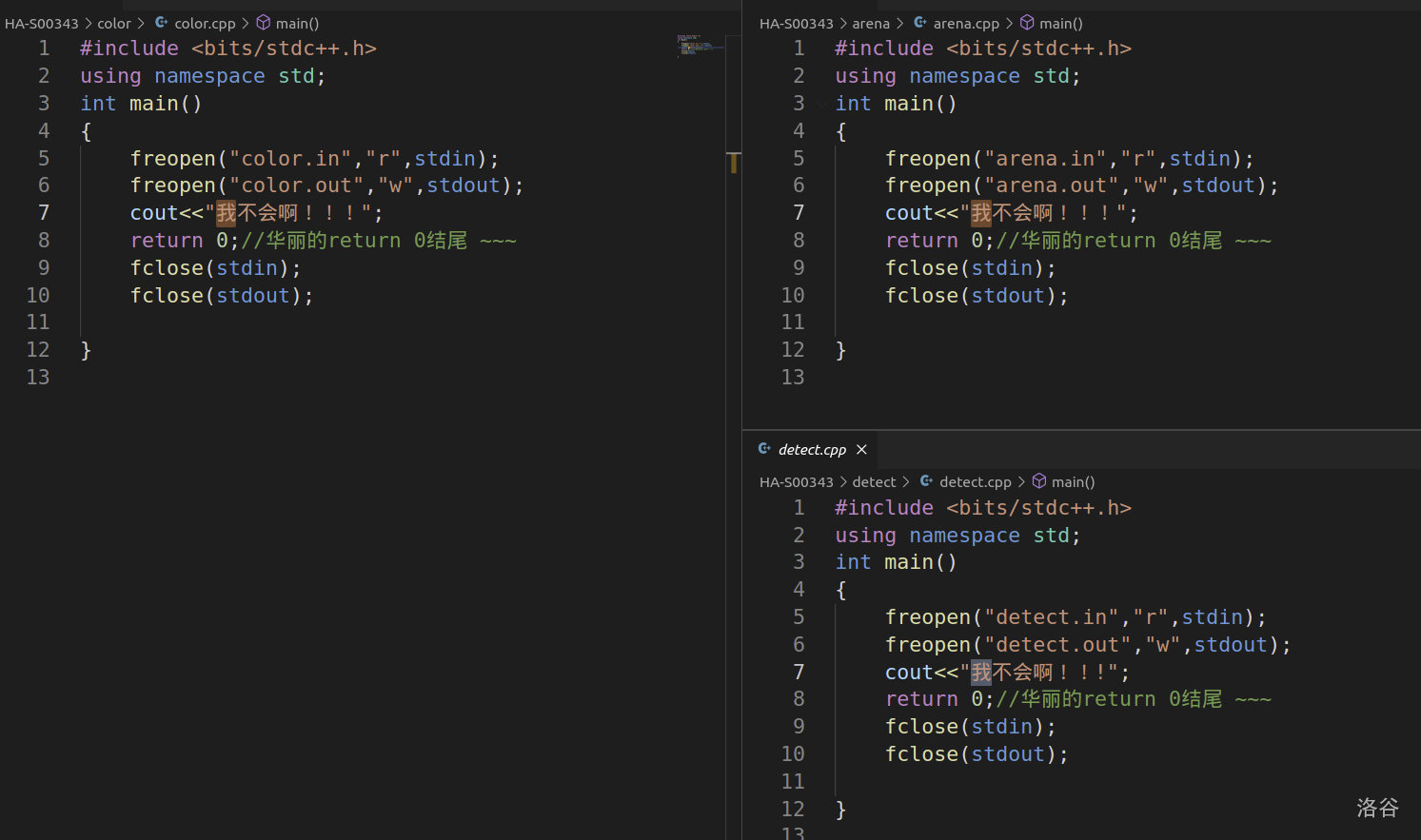This screenshot has height=840, width=1421.
Task: Click the freopen "detect.out" line
Action: [x=1088, y=645]
